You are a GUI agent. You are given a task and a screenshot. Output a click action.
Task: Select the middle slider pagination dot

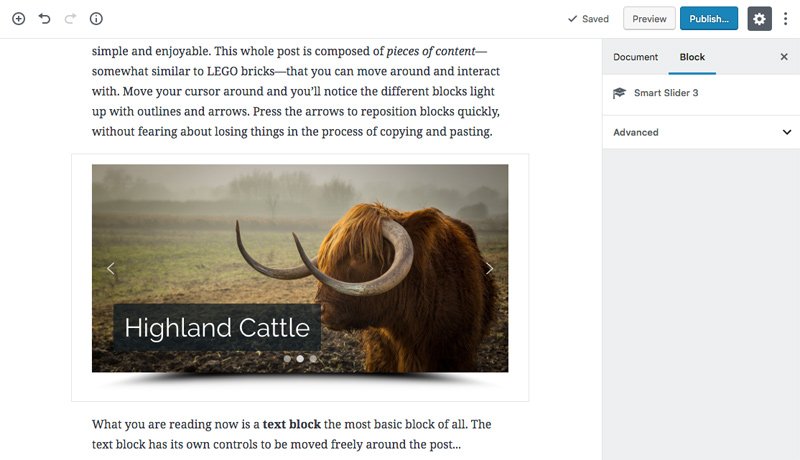tap(300, 359)
